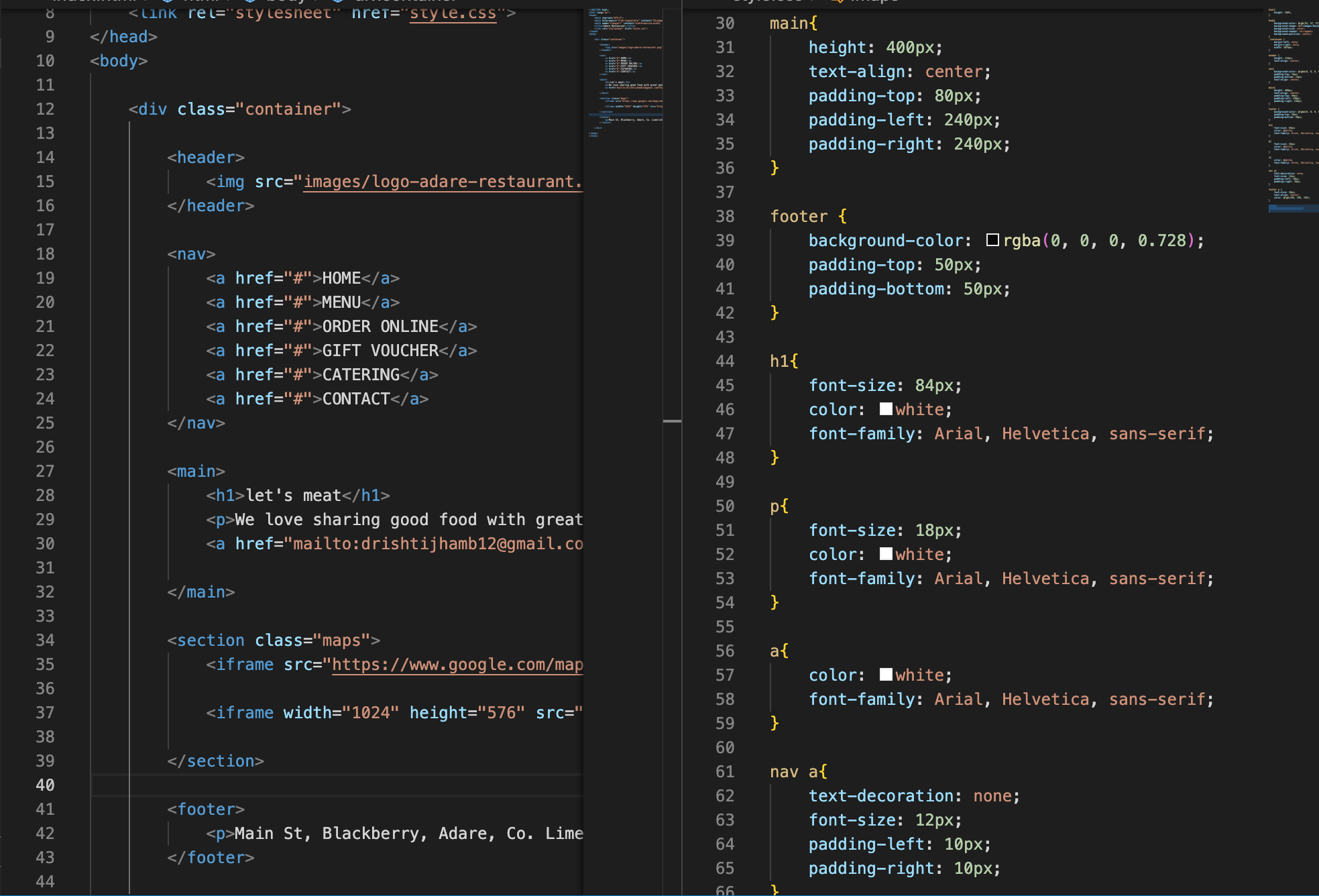Screen dimensions: 1319x896
Task: Click the 'h1{' selector in CSS
Action: point(785,361)
